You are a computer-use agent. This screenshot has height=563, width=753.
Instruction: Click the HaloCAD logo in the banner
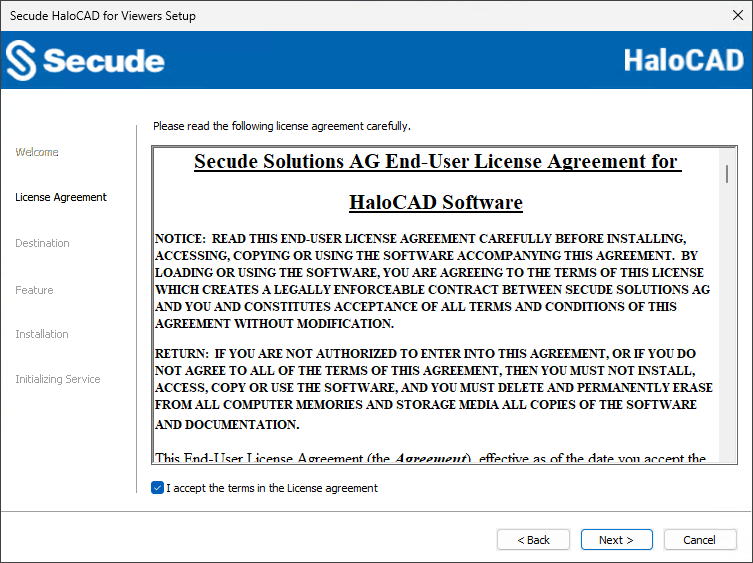point(684,60)
